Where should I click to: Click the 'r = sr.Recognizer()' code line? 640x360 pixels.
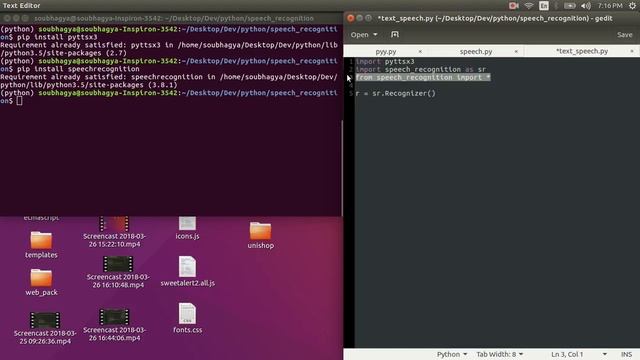[396, 93]
